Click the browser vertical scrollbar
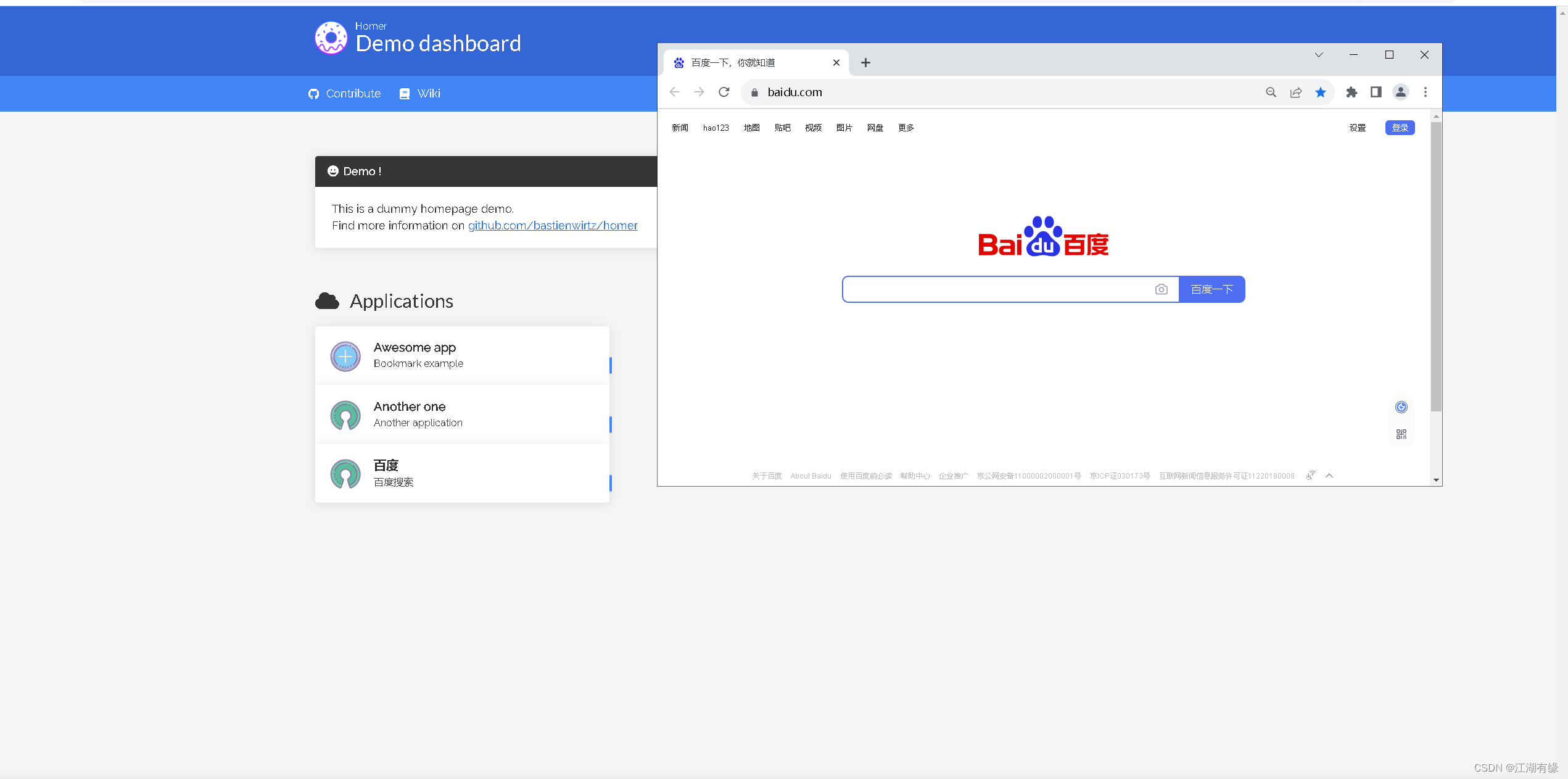Viewport: 1568px width, 779px height. pyautogui.click(x=1435, y=265)
